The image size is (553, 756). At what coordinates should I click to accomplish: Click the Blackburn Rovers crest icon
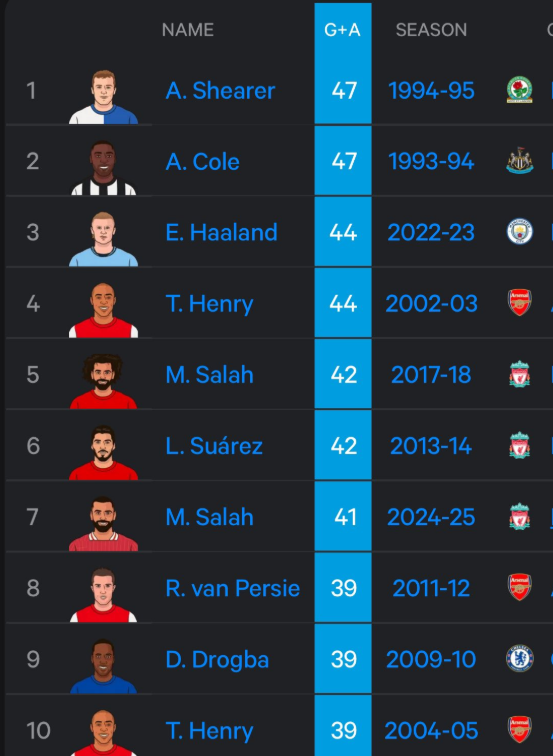[x=519, y=90]
